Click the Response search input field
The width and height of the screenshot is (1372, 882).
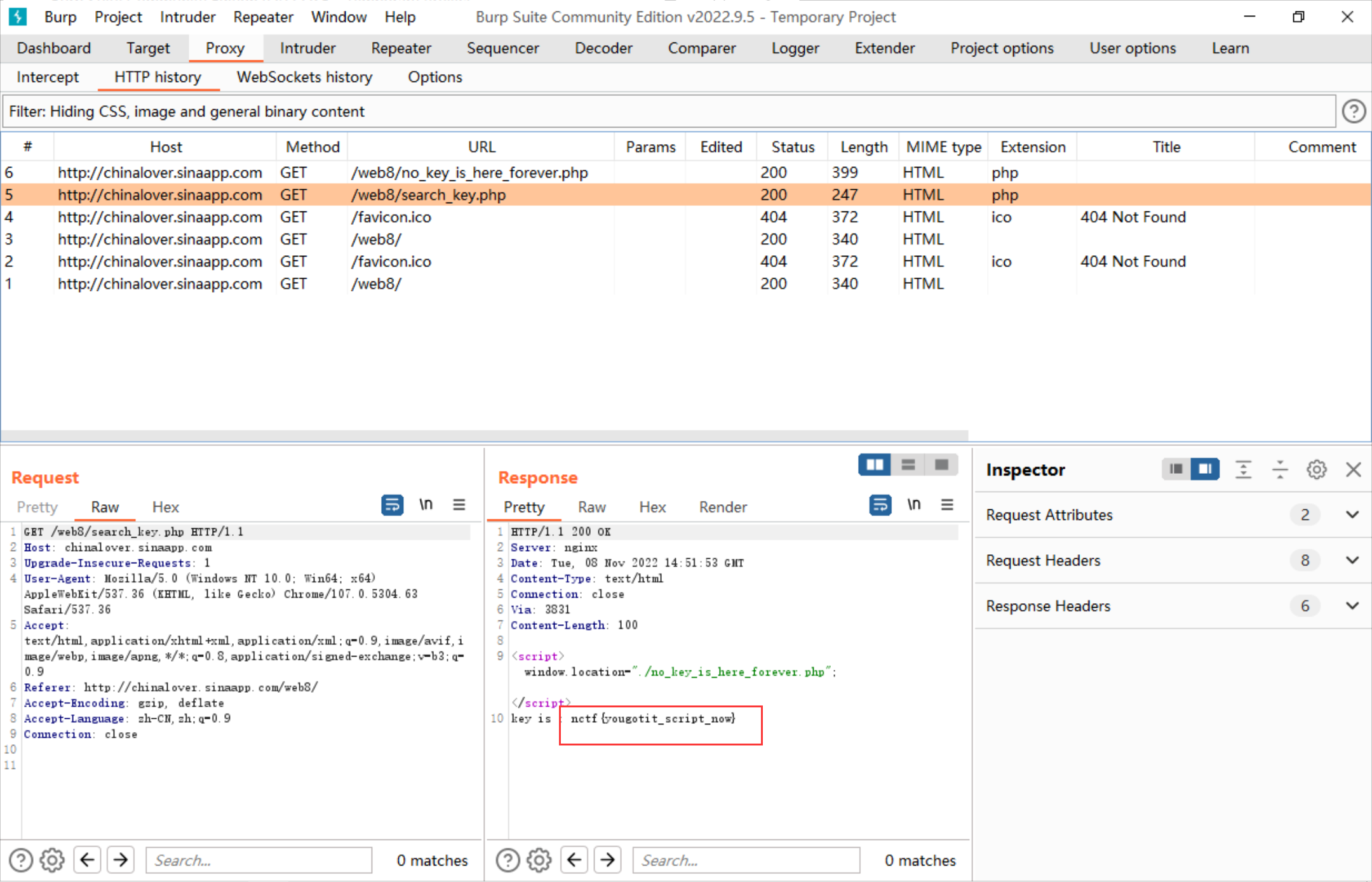(746, 860)
